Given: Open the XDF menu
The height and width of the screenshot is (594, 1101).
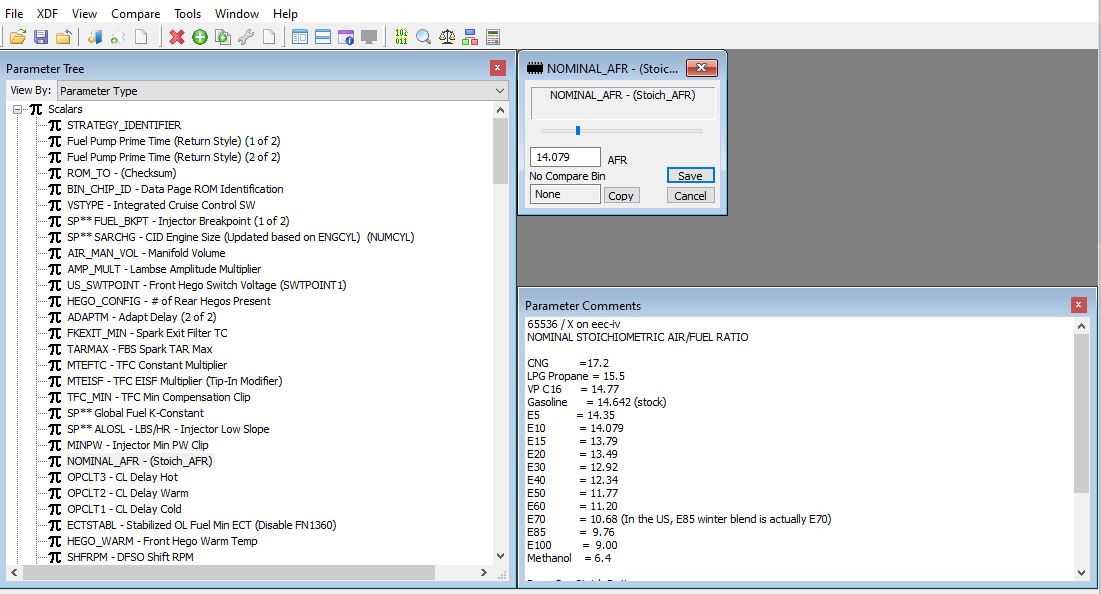Looking at the screenshot, I should coord(47,13).
